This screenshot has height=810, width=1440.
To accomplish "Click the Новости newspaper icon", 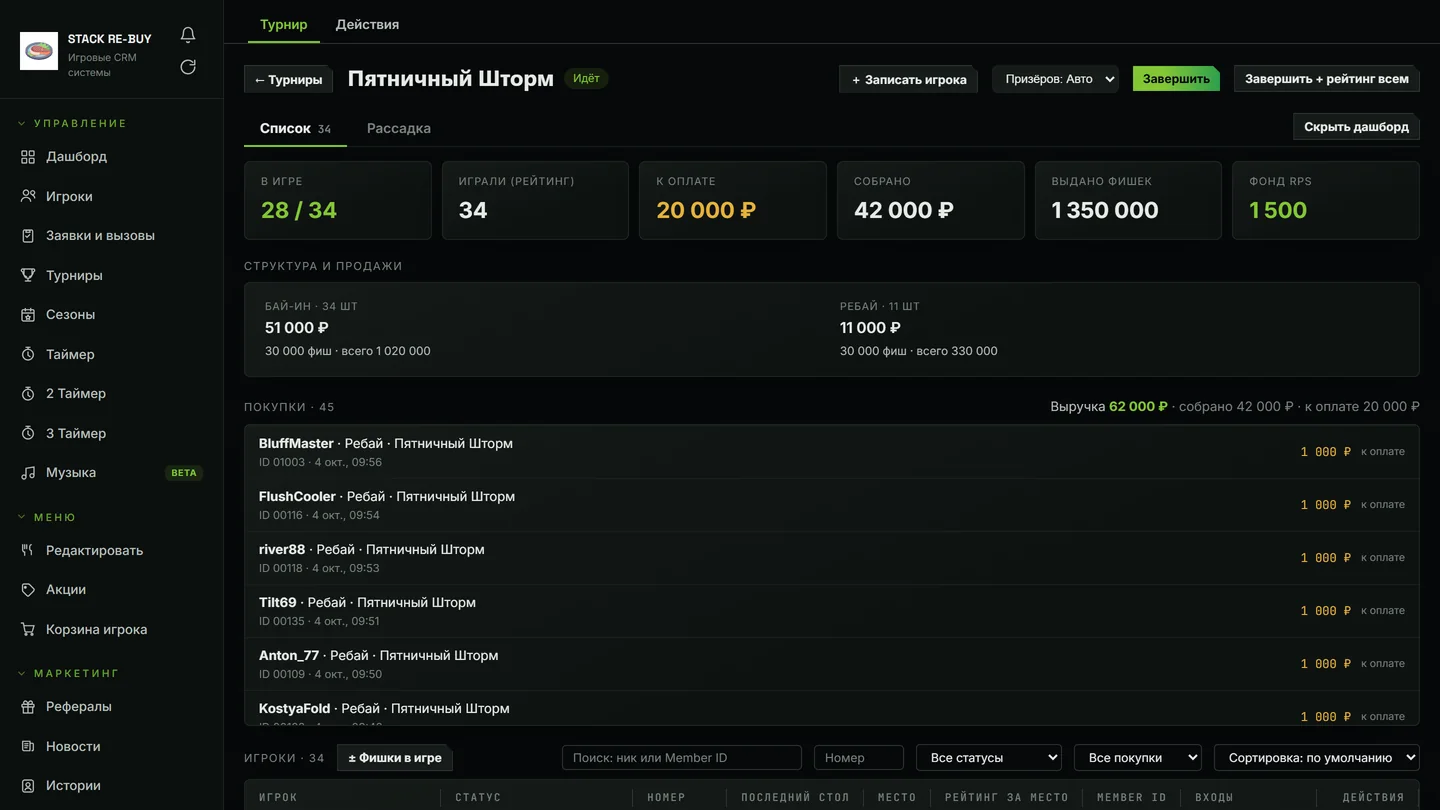I will [28, 746].
